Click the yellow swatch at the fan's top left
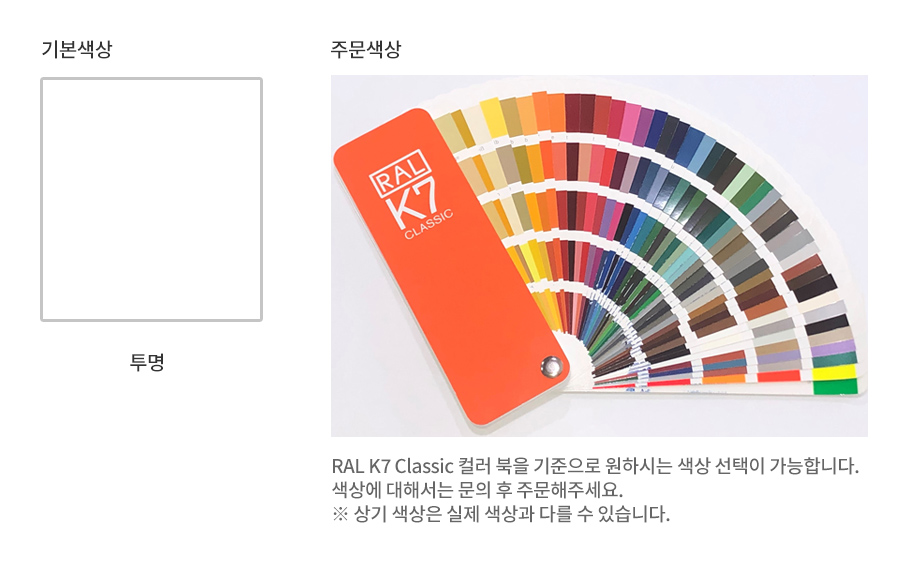 point(492,118)
